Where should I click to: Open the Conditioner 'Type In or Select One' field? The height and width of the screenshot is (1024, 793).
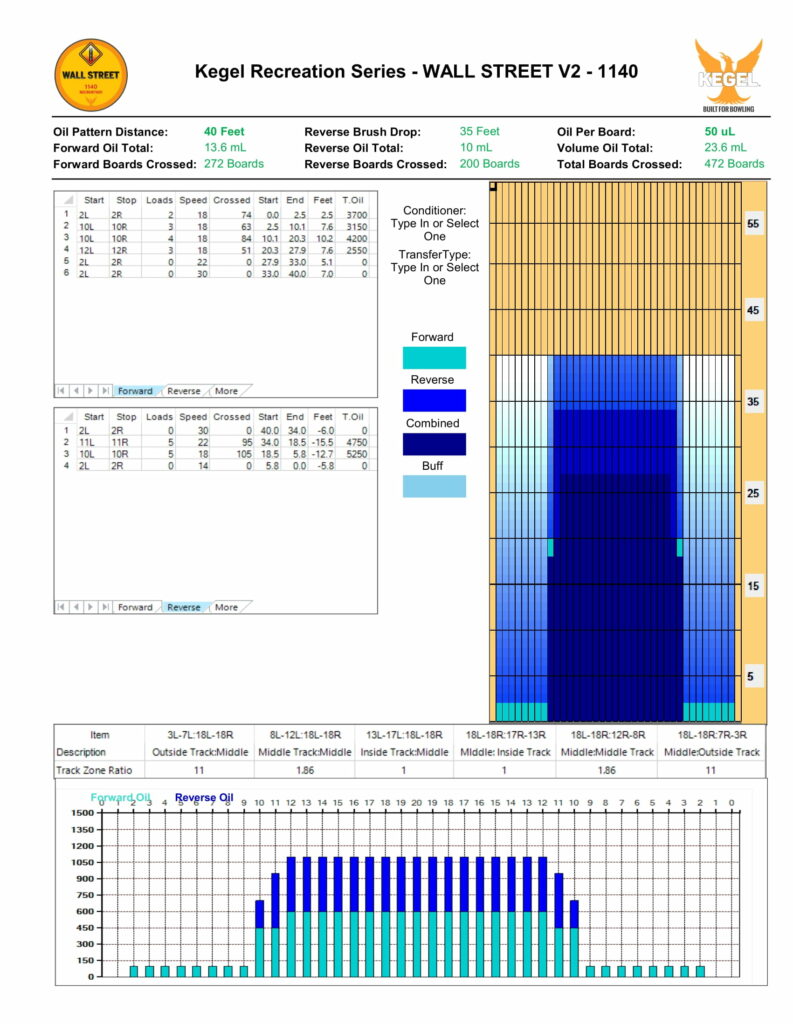point(434,230)
